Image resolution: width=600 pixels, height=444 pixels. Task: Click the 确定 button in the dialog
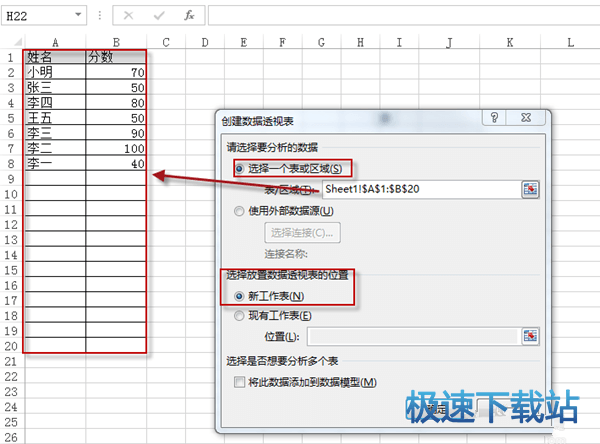[437, 410]
